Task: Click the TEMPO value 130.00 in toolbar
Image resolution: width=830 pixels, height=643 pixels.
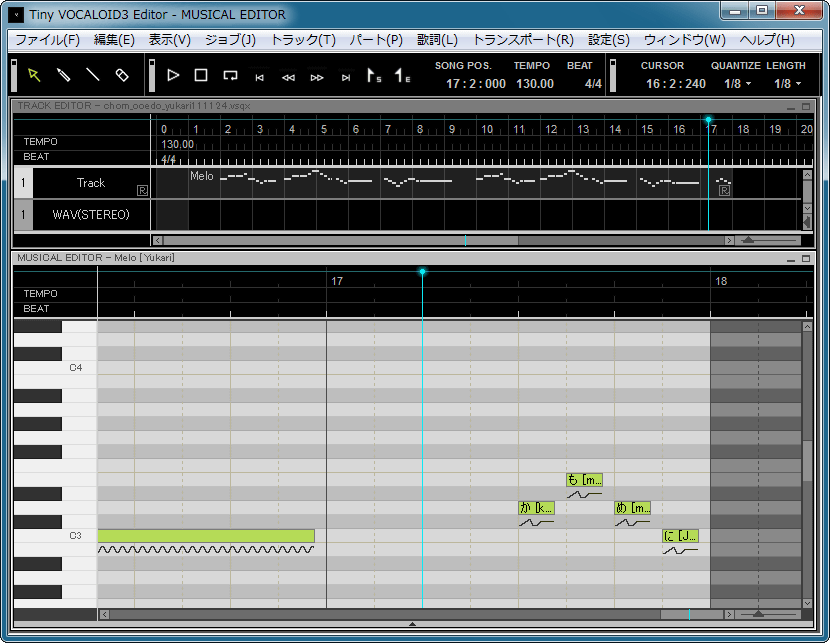Action: (535, 84)
